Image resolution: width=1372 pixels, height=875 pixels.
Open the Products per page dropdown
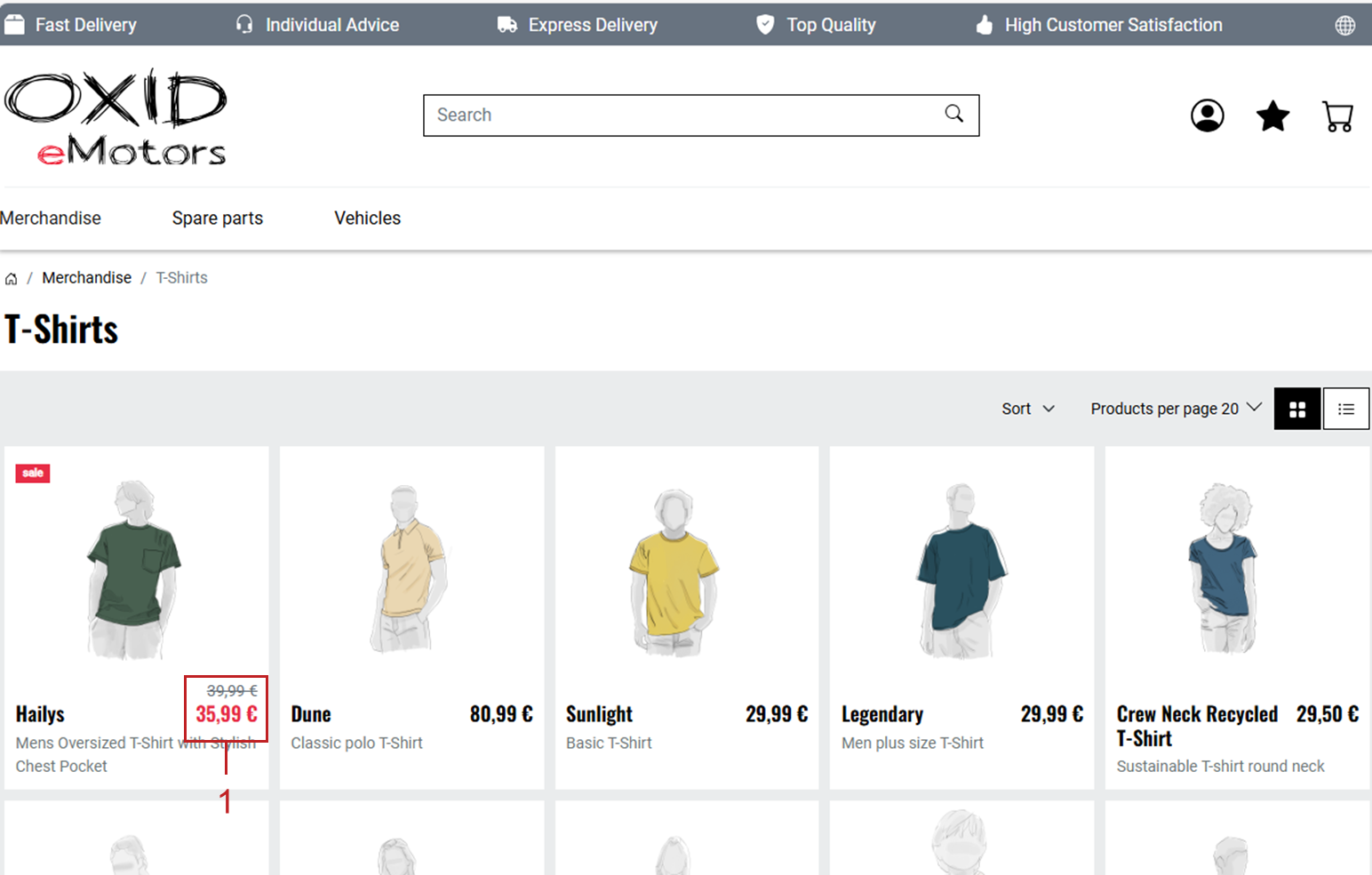point(1175,409)
